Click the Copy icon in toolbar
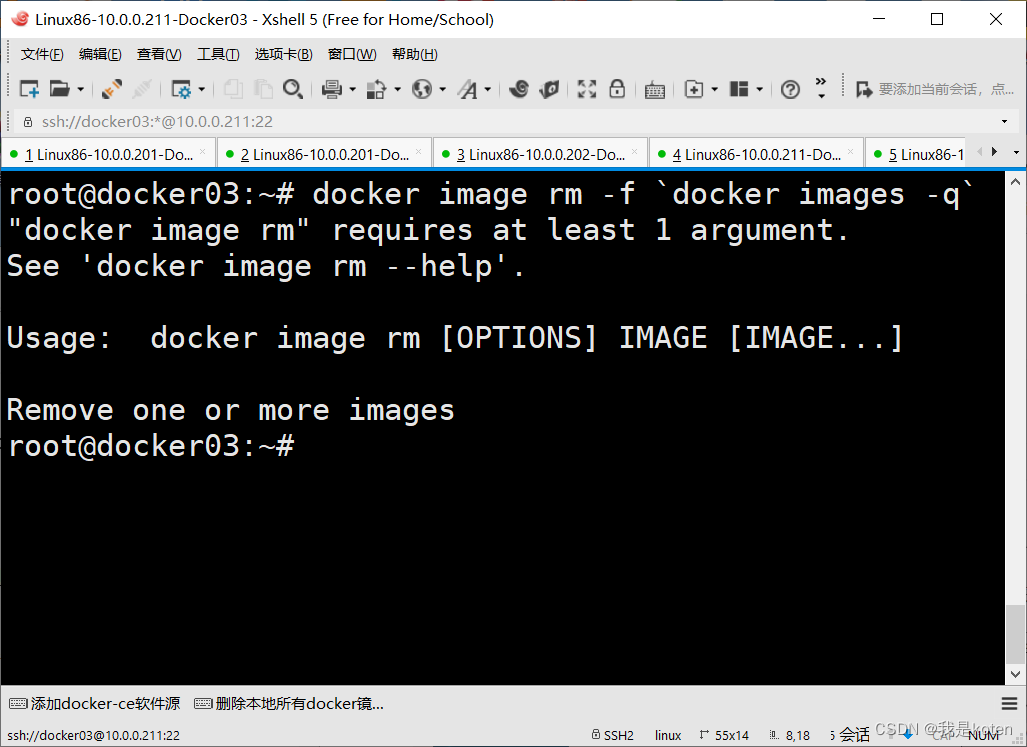This screenshot has height=747, width=1027. click(233, 89)
